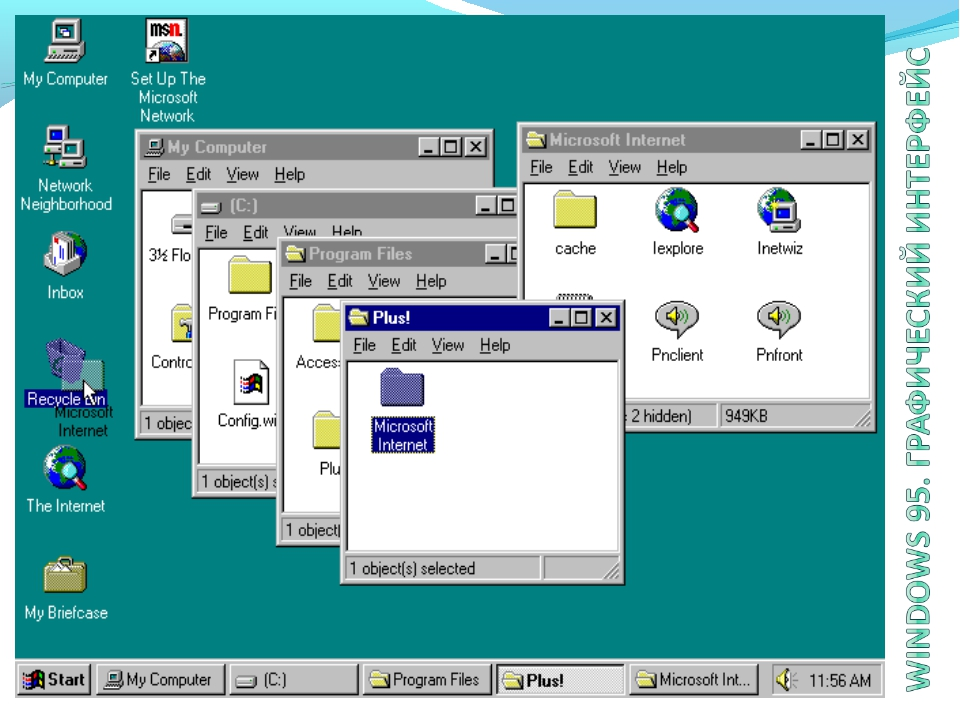Screen dimensions: 960x720
Task: Select the Pnclient icon
Action: (677, 331)
